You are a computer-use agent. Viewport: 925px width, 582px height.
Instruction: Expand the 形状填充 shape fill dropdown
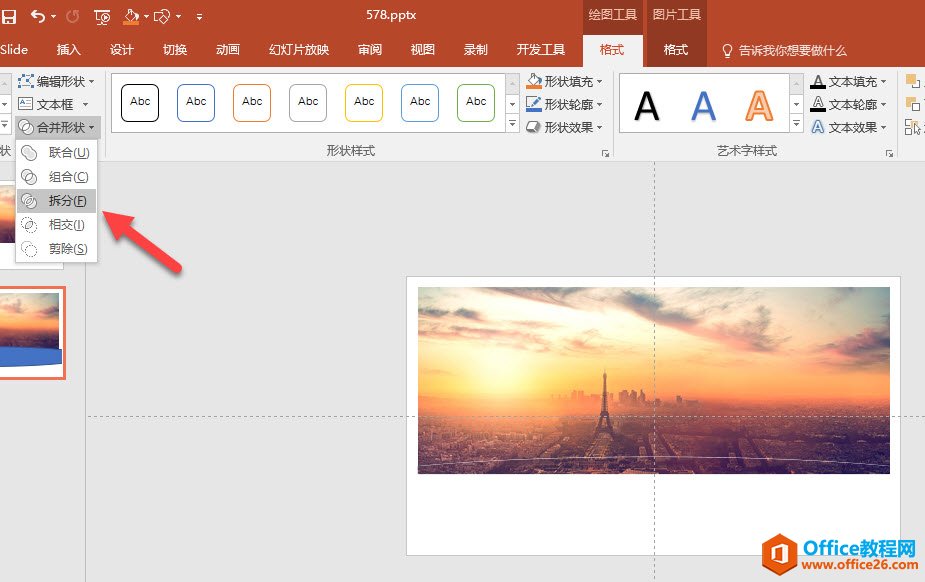[566, 81]
